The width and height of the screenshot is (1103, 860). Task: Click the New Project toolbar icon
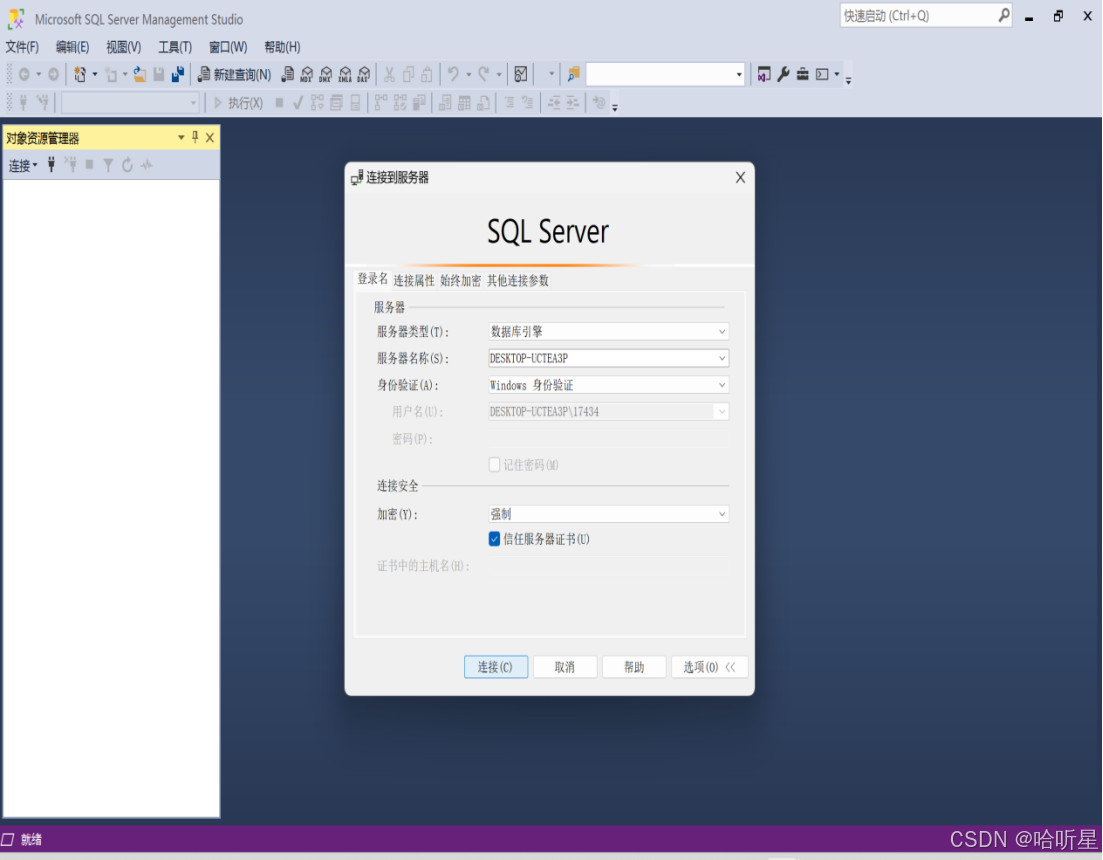(x=79, y=75)
